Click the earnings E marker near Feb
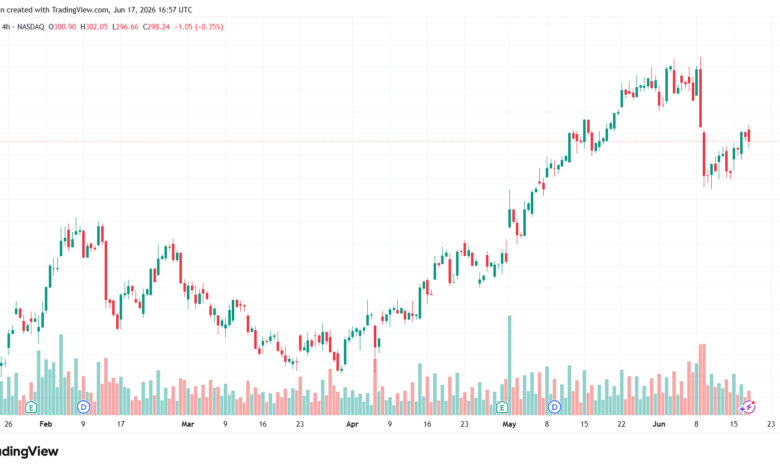This screenshot has height=470, width=780. (31, 408)
